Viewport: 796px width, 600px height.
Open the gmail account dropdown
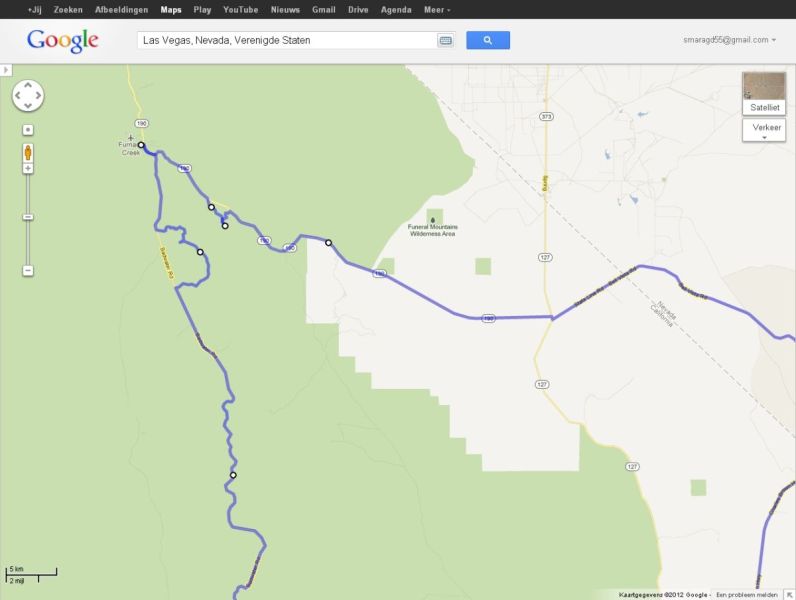click(729, 40)
